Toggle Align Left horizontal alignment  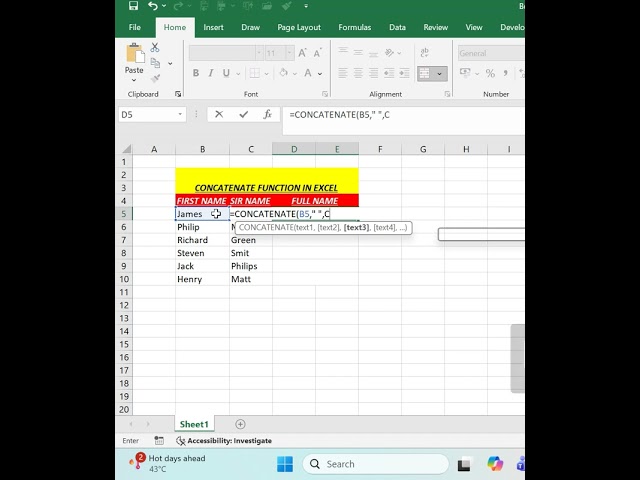(x=343, y=73)
